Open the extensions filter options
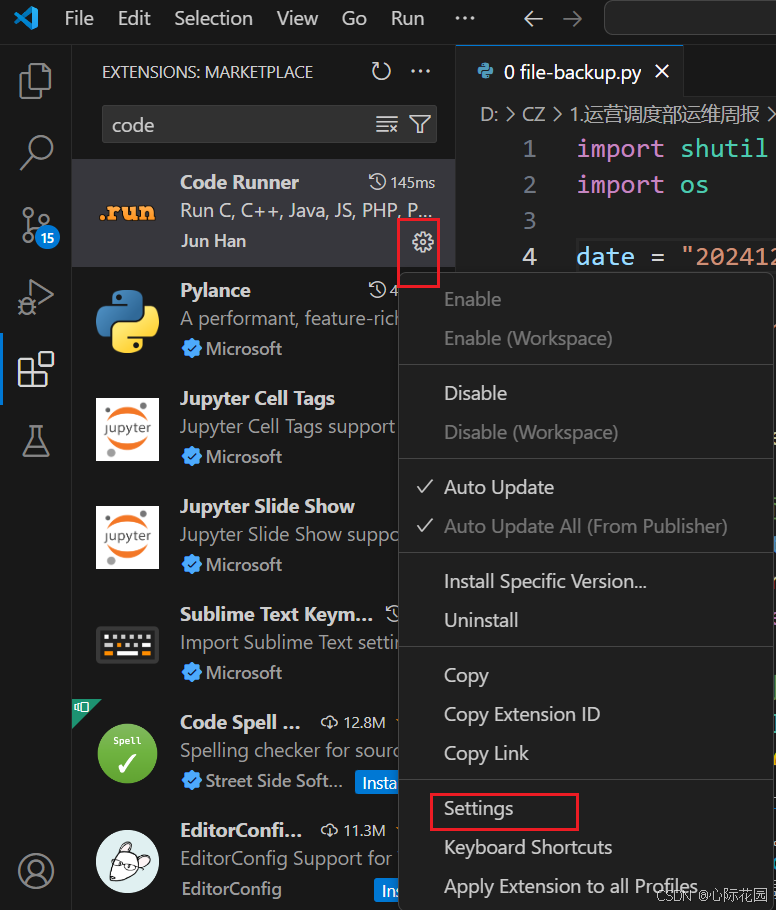Screen dimensions: 776x910 420,124
